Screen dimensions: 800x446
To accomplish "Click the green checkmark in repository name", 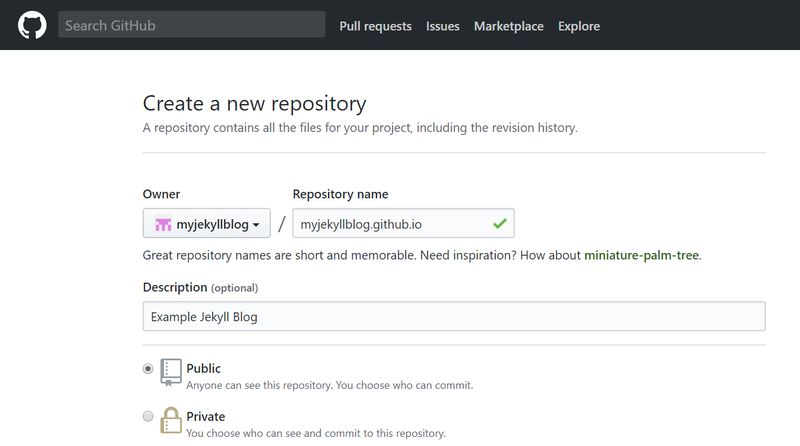I will tap(500, 223).
